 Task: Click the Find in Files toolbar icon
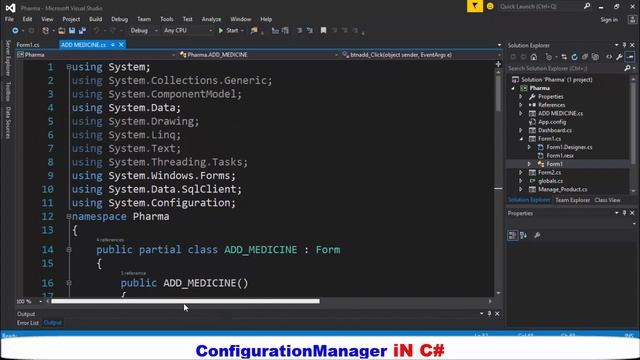[x=254, y=31]
